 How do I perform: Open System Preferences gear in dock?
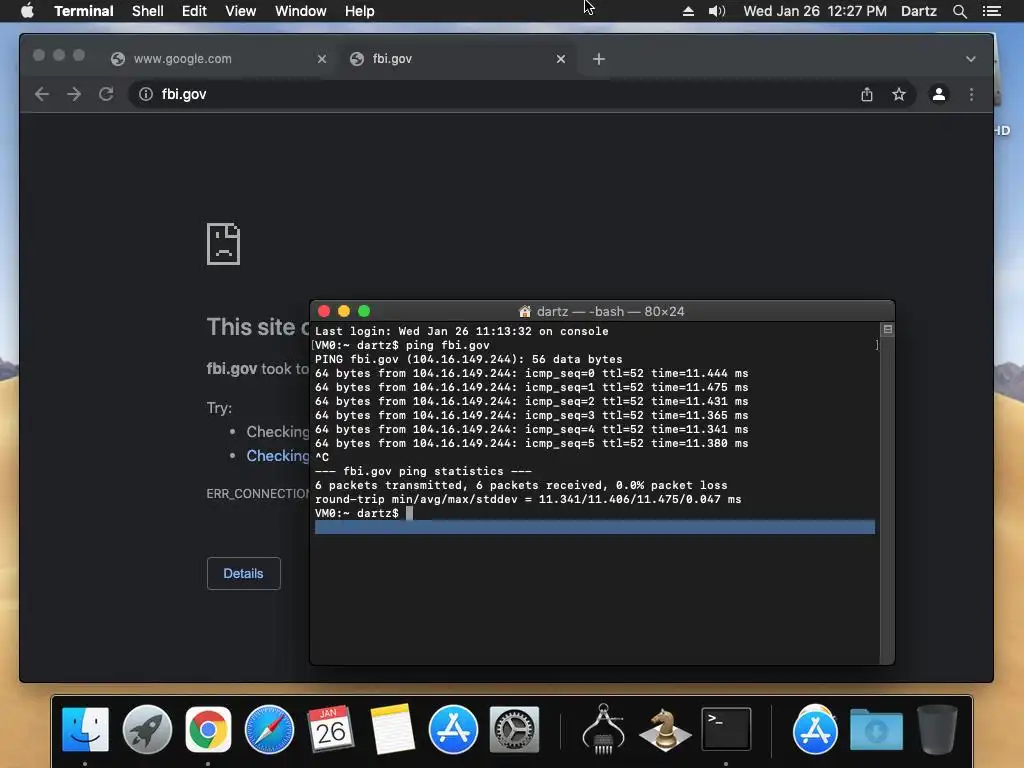[x=515, y=729]
